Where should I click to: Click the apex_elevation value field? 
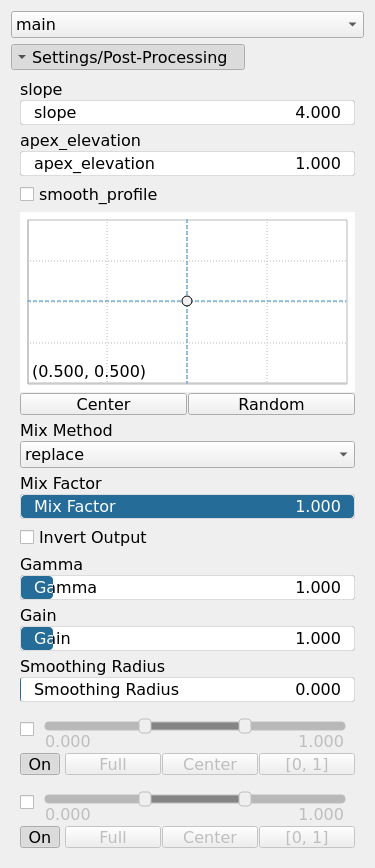187,163
